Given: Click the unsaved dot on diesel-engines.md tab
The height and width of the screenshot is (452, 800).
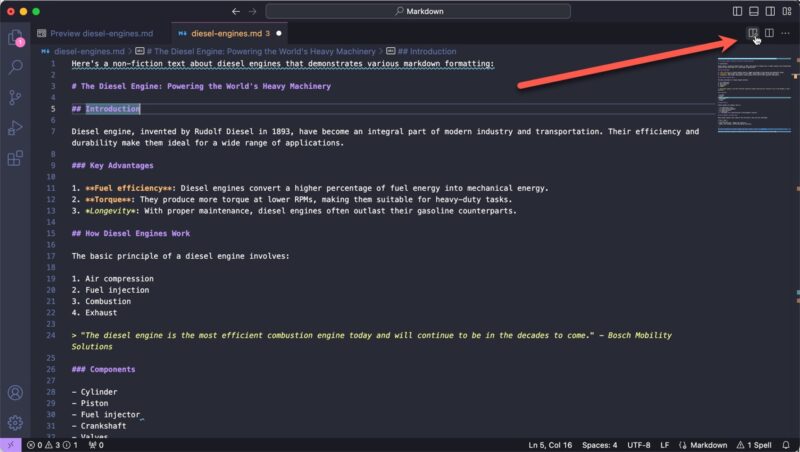Looking at the screenshot, I should [x=279, y=34].
